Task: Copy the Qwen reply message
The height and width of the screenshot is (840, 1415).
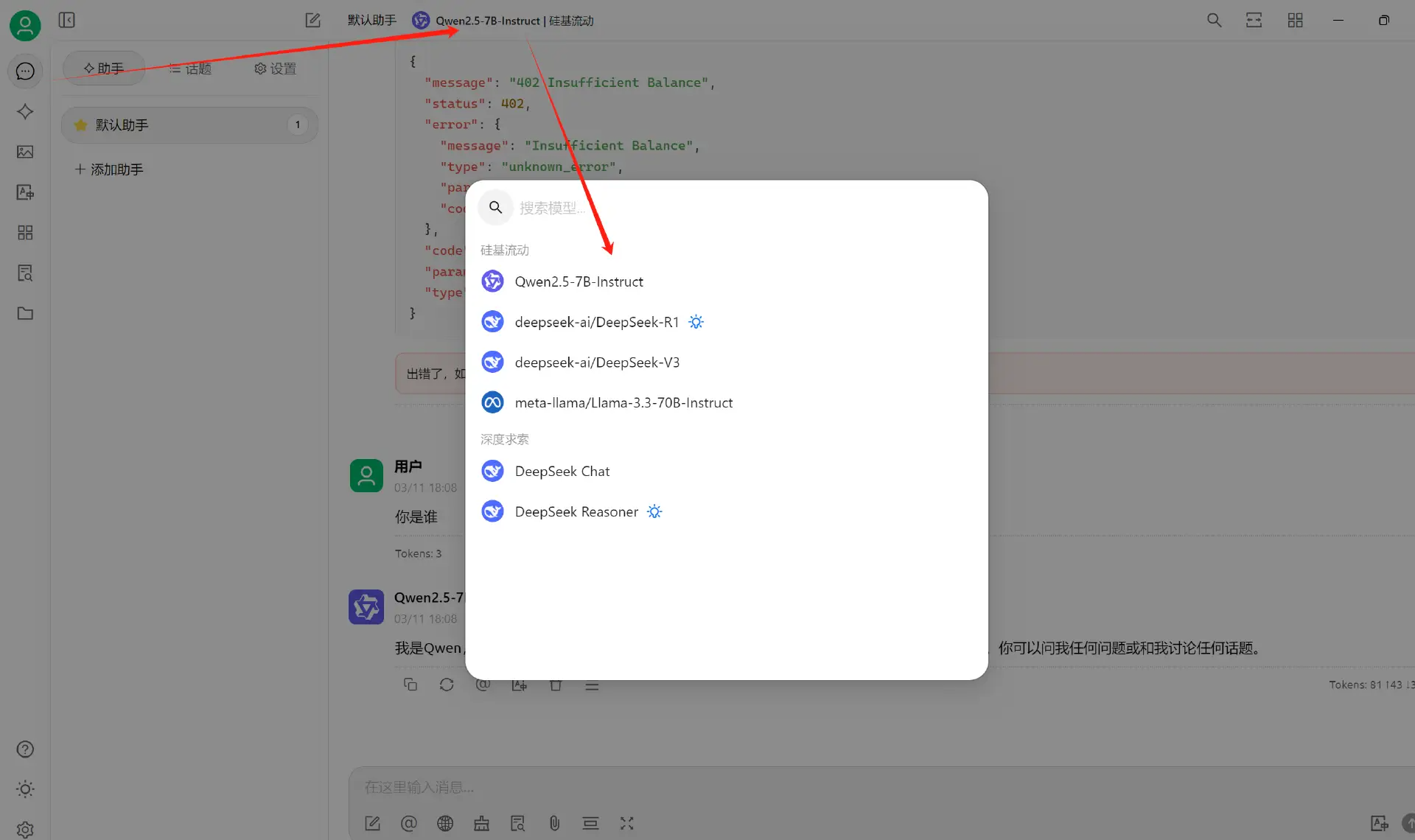Action: pos(410,685)
